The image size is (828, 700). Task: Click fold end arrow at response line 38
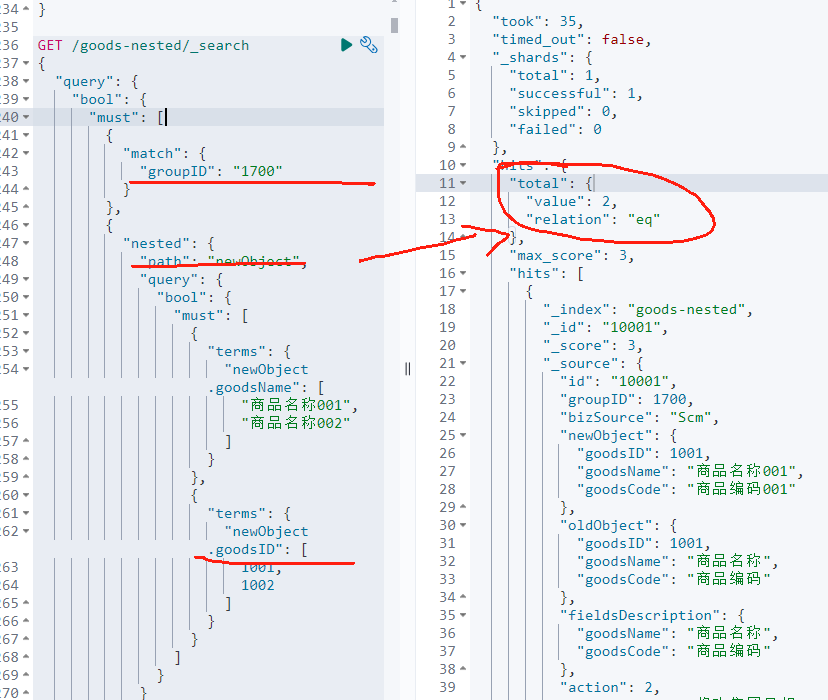(463, 669)
